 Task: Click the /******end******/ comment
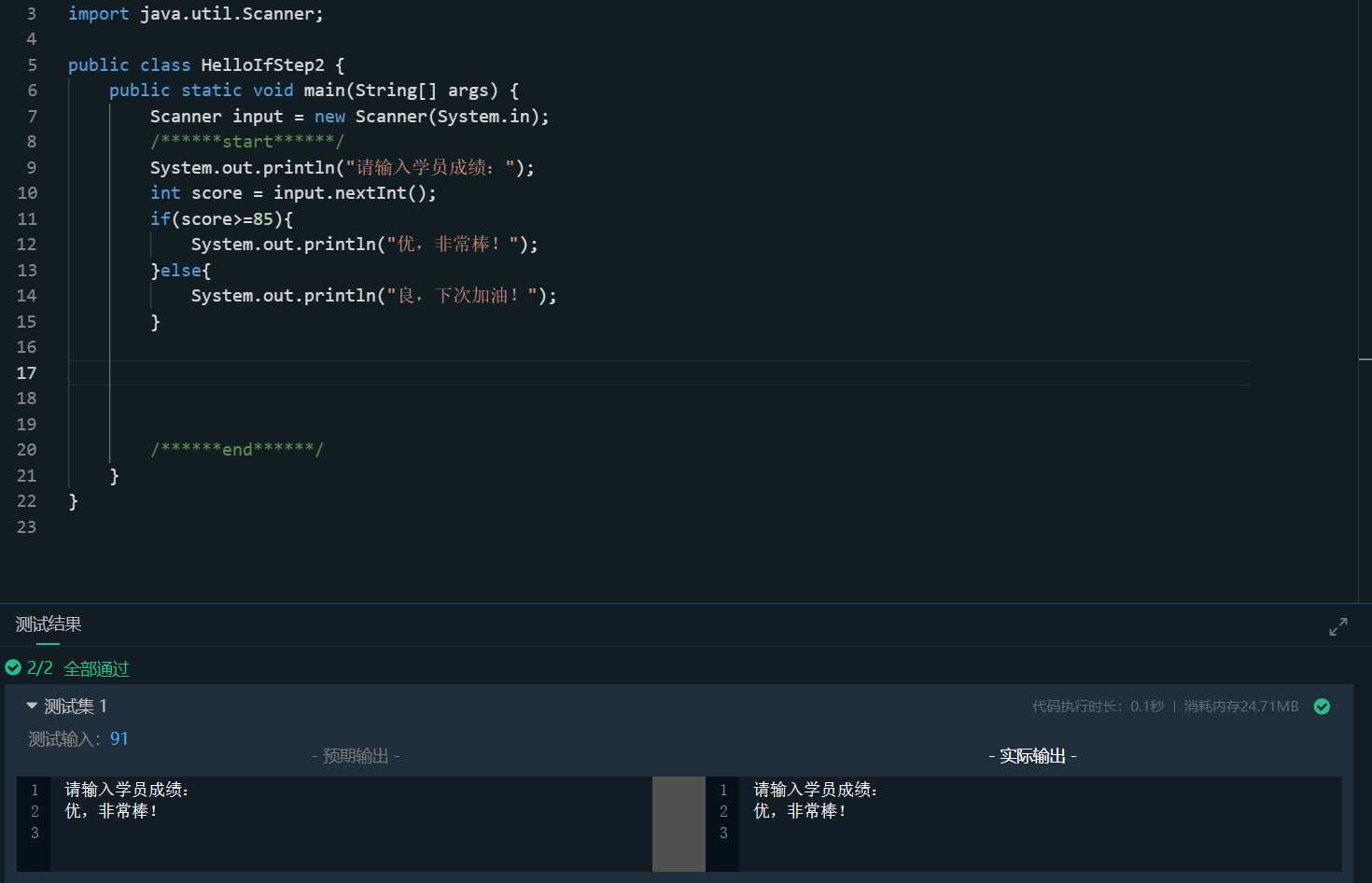[x=237, y=450]
